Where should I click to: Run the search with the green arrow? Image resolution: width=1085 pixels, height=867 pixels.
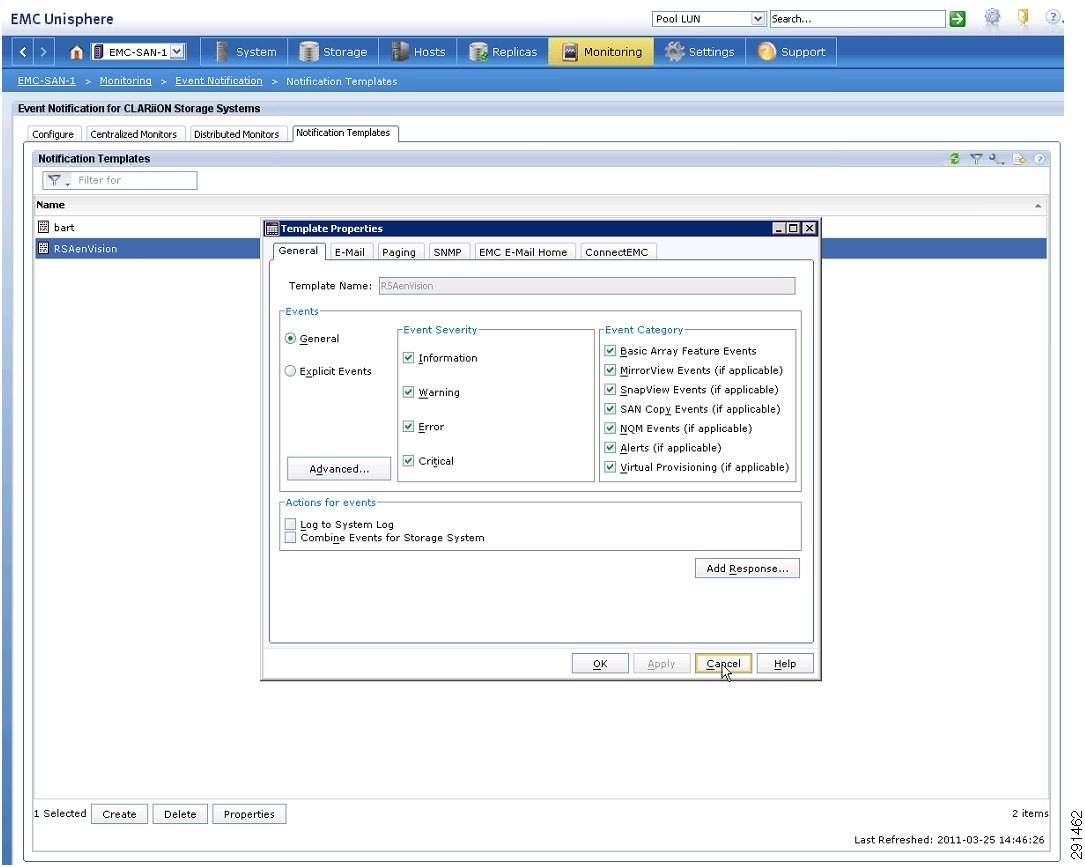pyautogui.click(x=958, y=19)
